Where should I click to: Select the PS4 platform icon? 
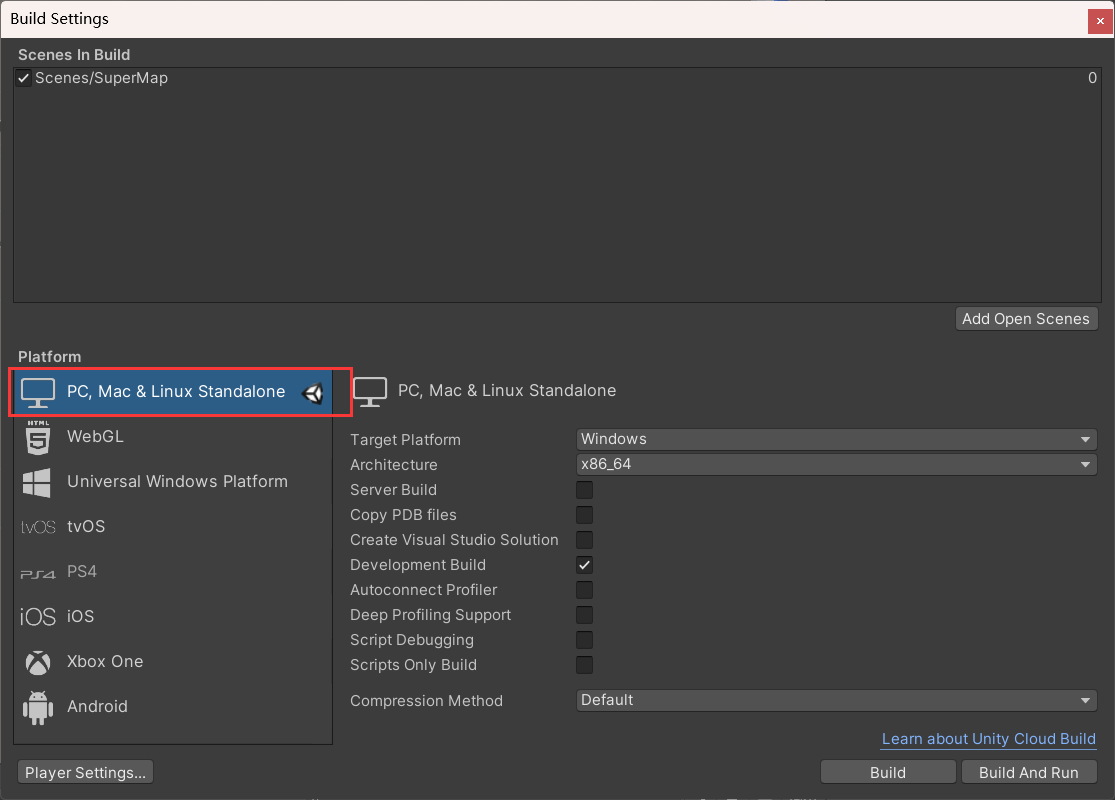click(x=38, y=573)
